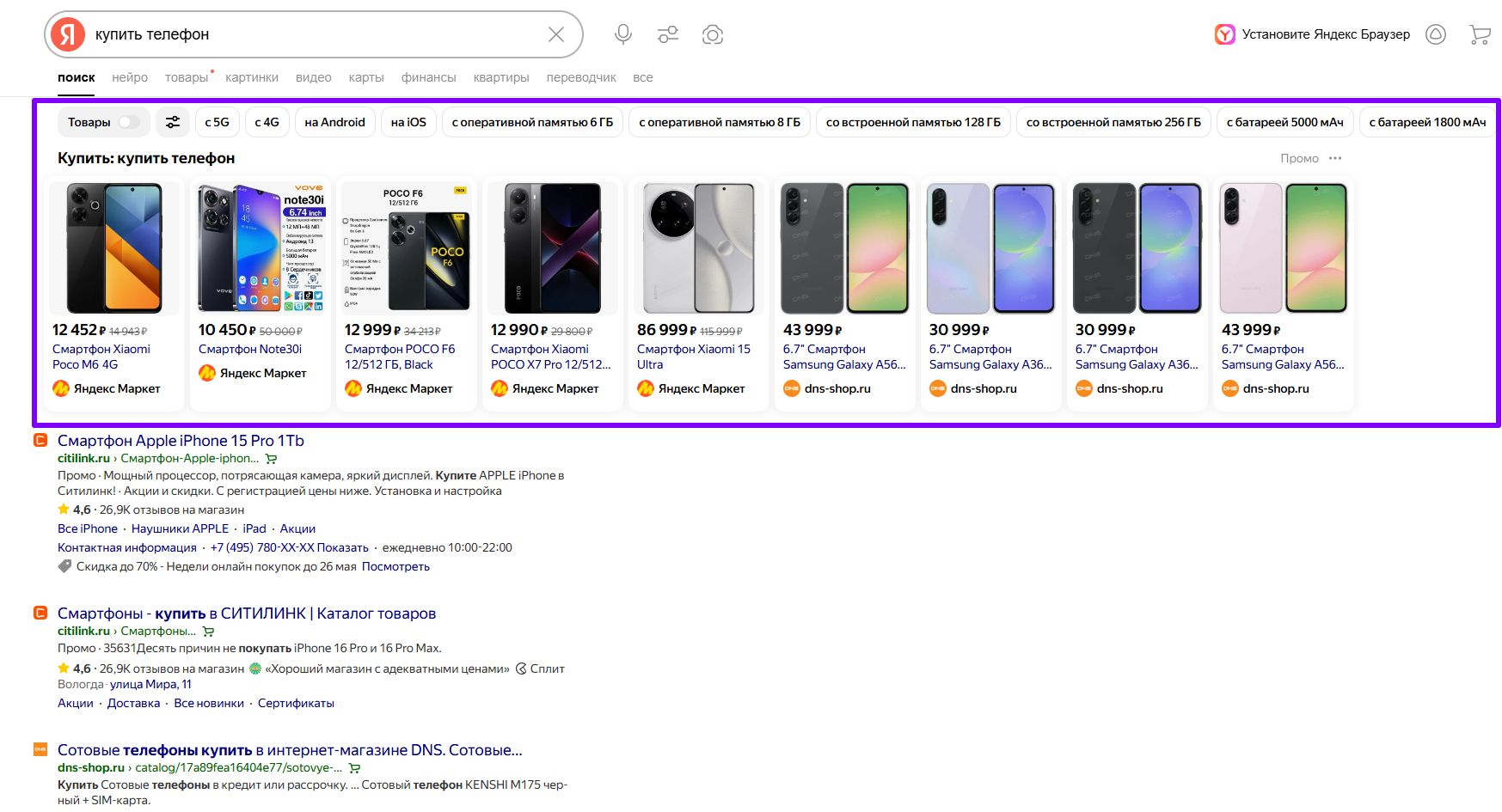
Task: Open the 'товары' tab
Action: 187,77
